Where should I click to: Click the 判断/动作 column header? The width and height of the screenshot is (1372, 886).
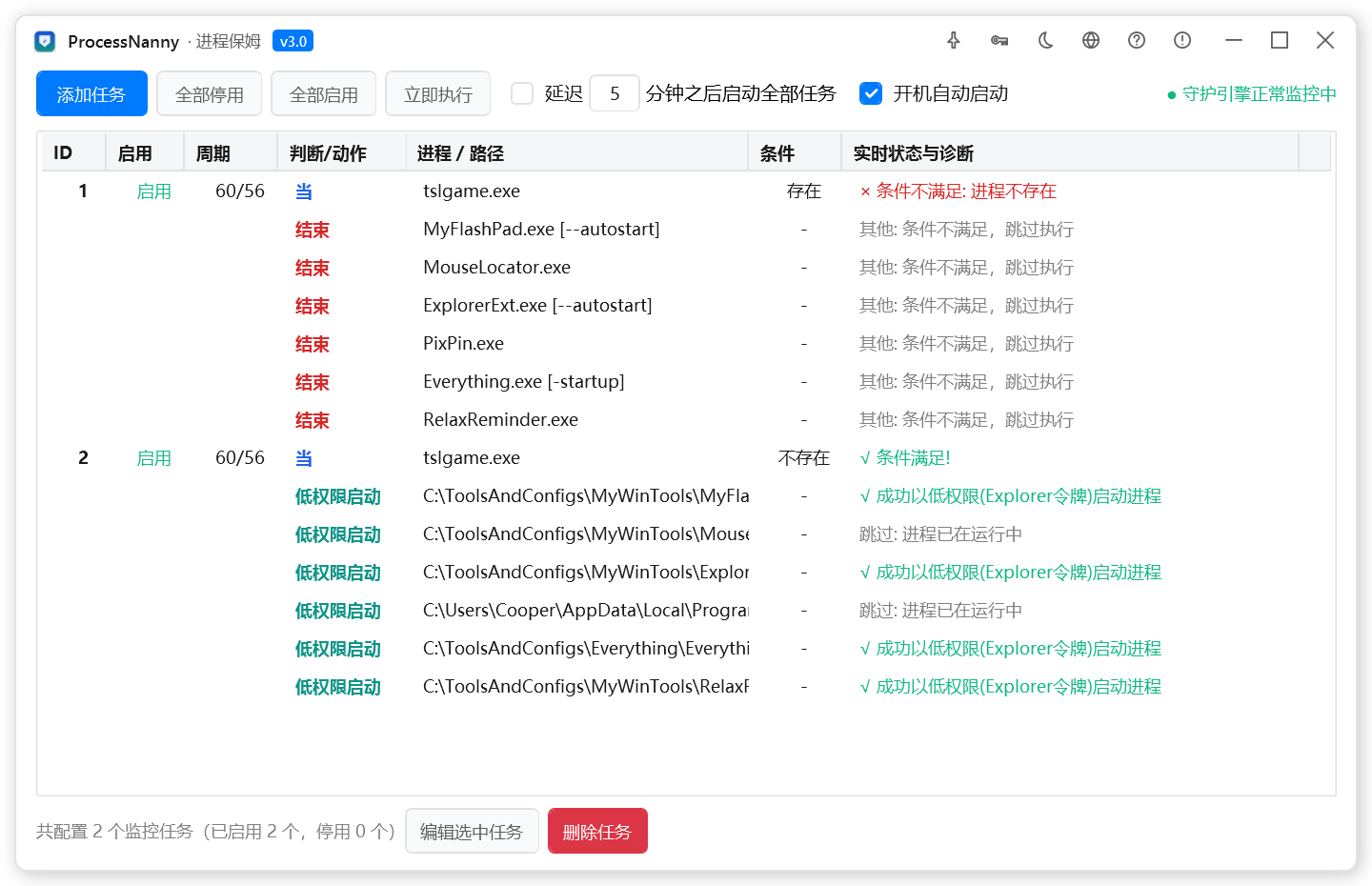[x=341, y=152]
